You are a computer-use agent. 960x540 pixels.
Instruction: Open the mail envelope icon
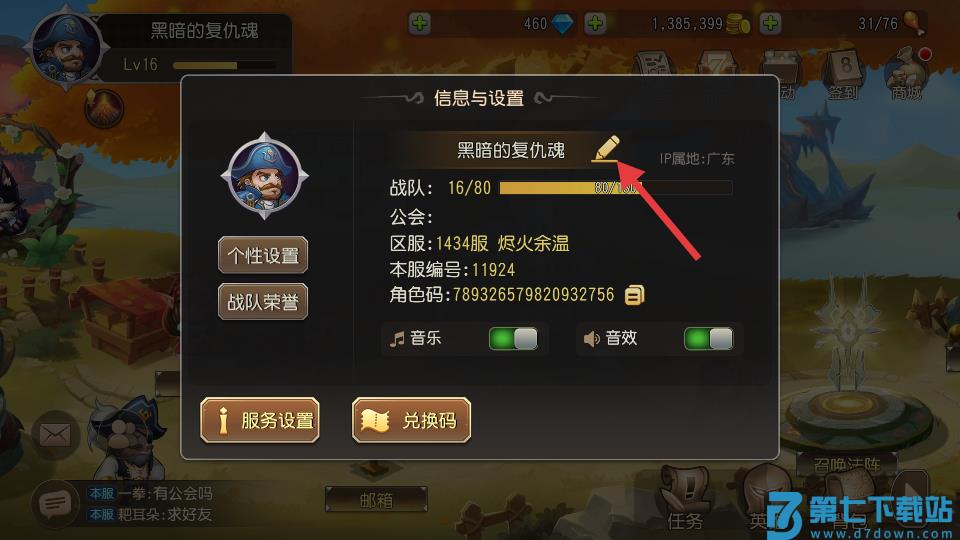[x=55, y=435]
